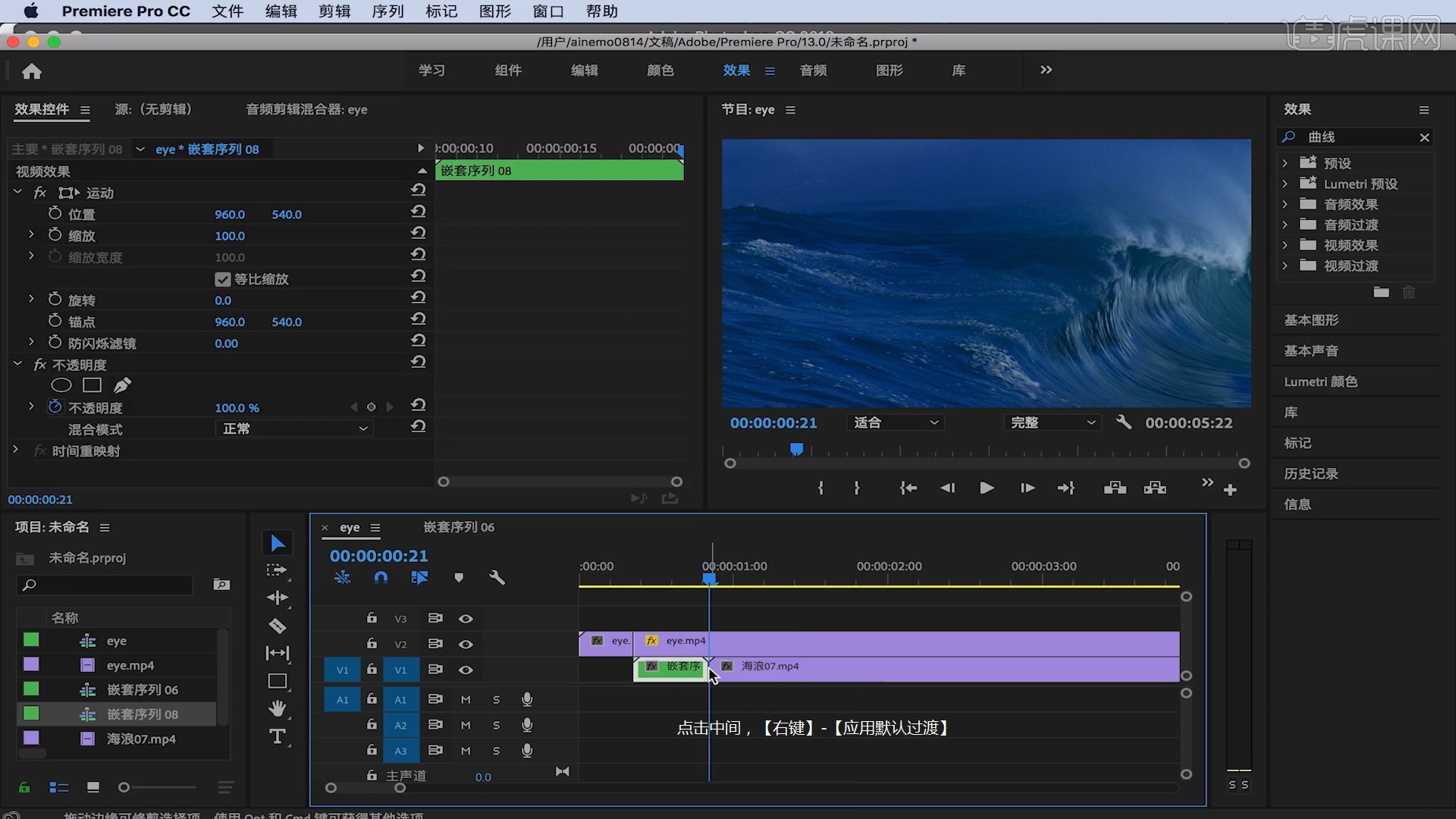
Task: Toggle V1 track visibility eye
Action: [466, 670]
